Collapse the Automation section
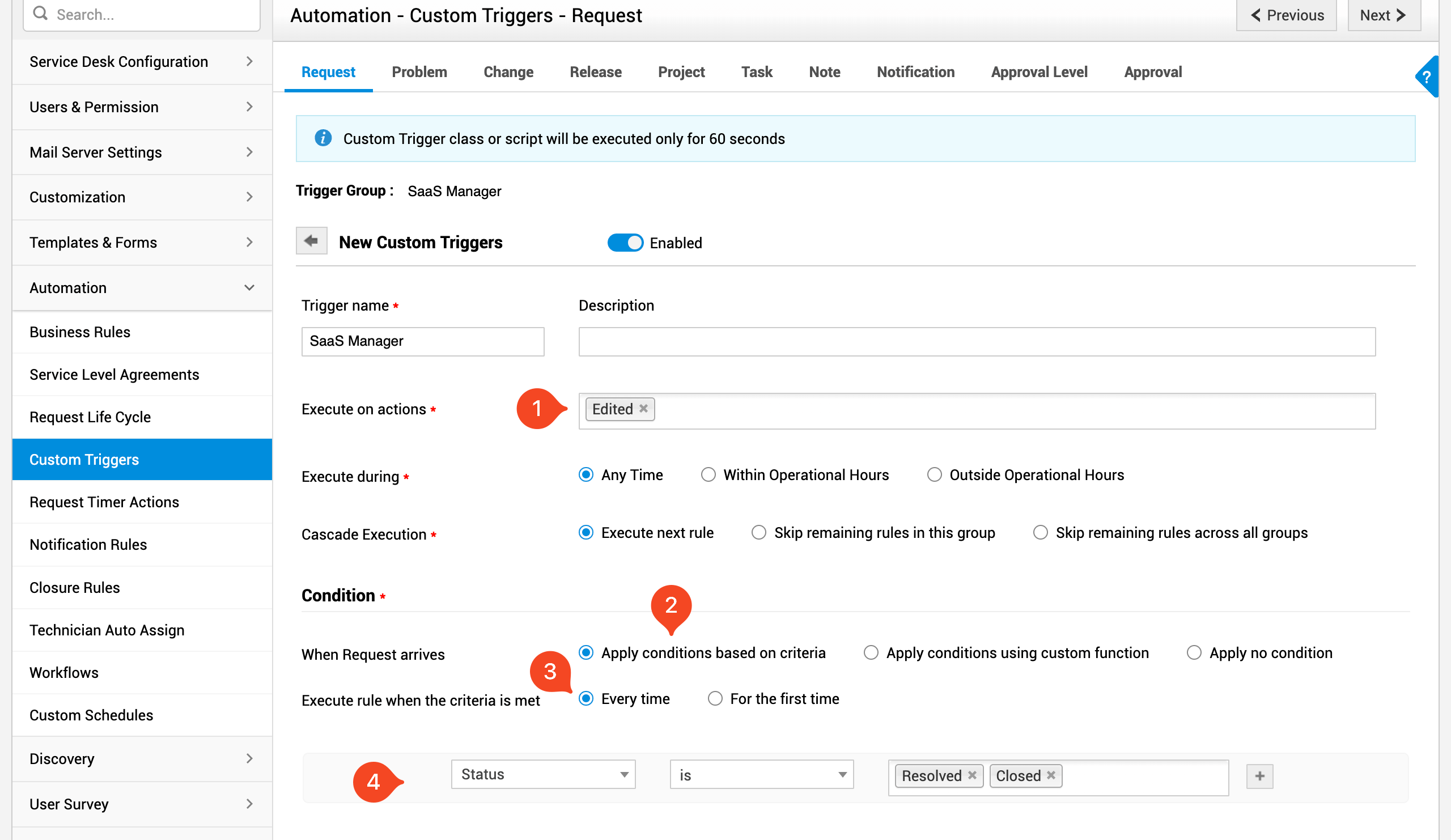The width and height of the screenshot is (1451, 840). (142, 288)
